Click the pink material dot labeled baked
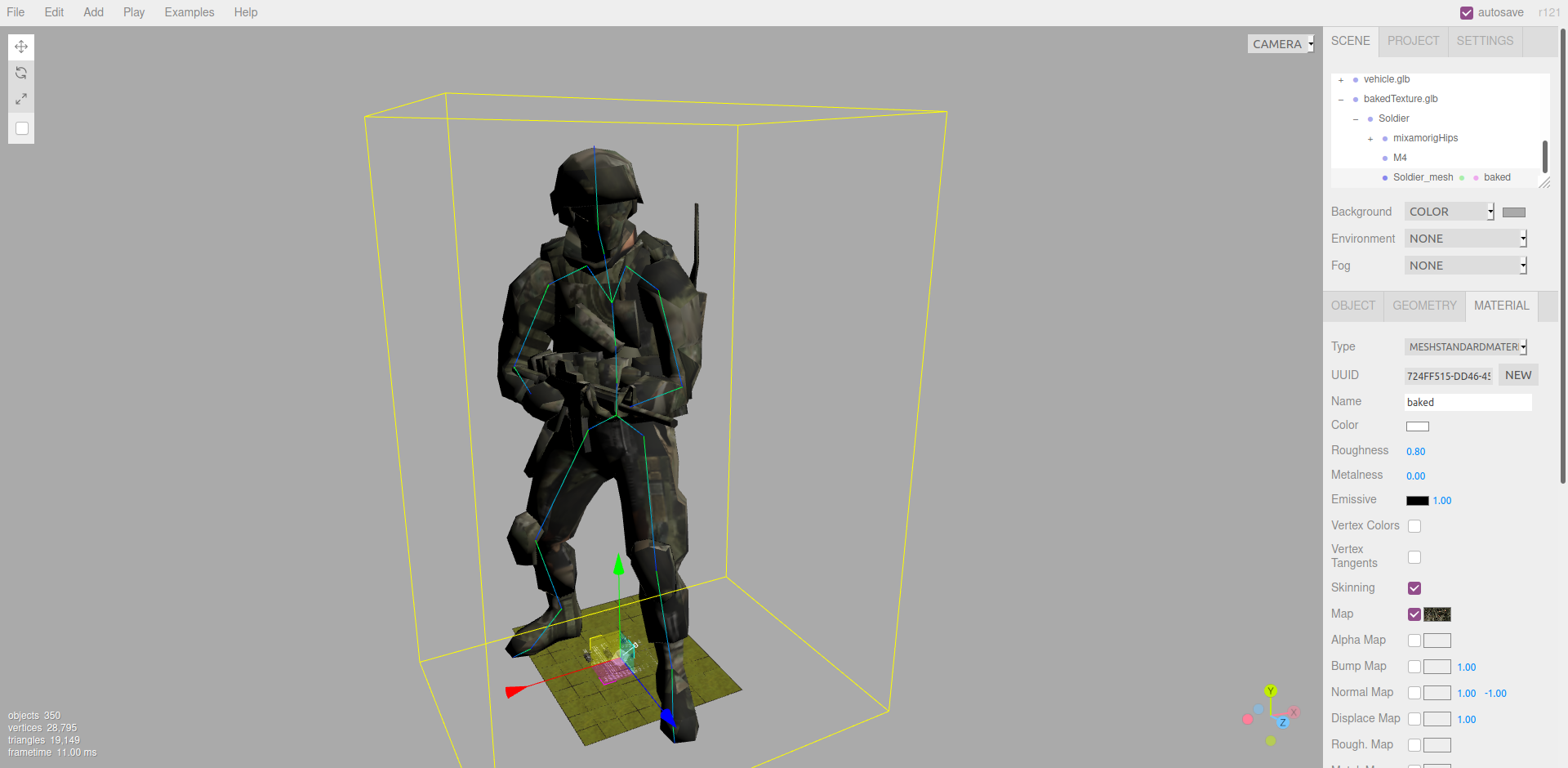 point(1476,177)
